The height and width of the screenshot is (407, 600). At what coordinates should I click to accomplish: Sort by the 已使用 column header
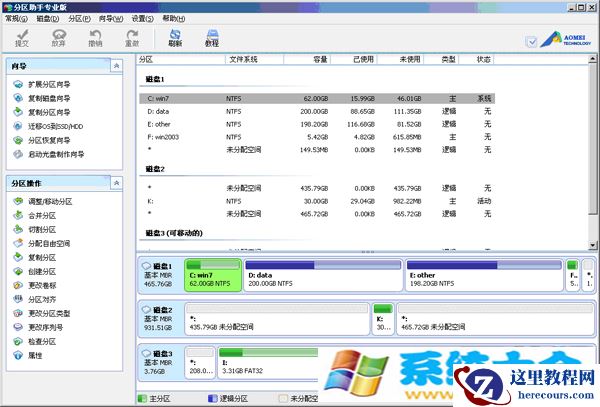[x=354, y=59]
